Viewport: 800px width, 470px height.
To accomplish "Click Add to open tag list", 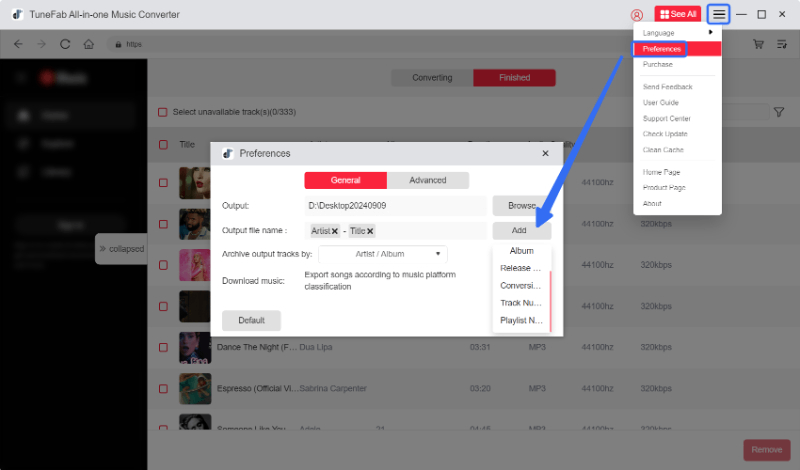I will point(521,230).
